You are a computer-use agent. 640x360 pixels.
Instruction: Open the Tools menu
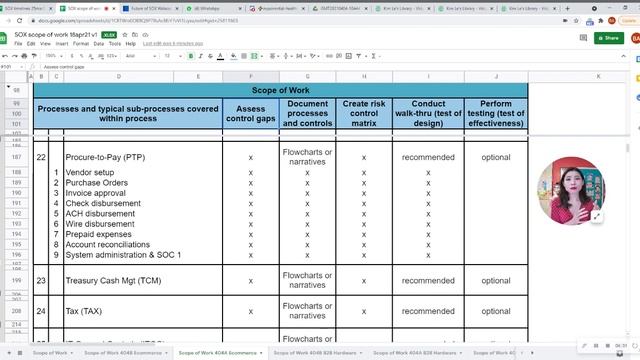[115, 44]
